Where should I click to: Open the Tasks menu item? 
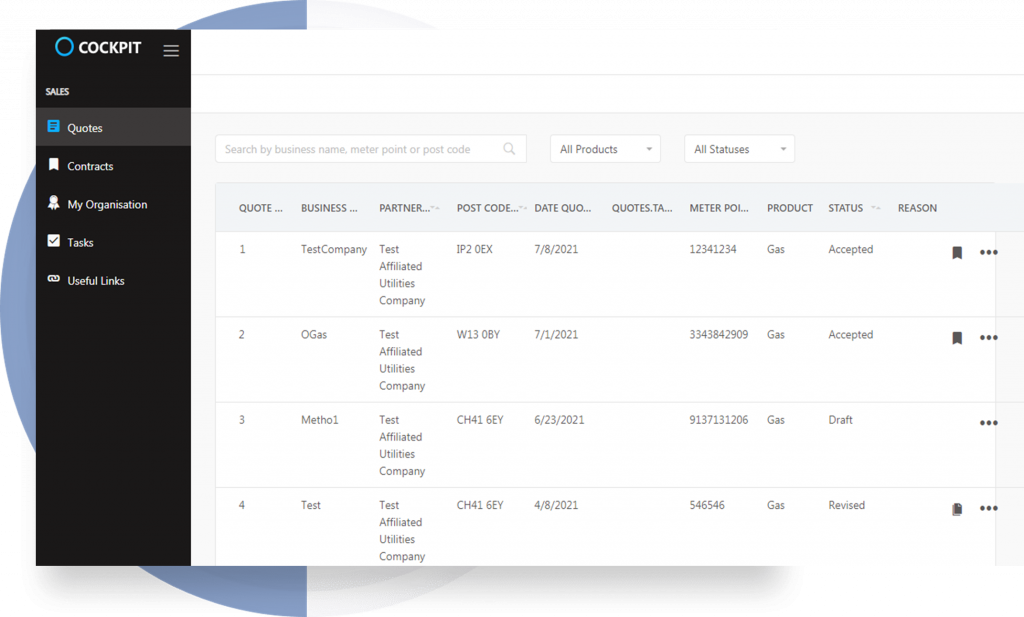pyautogui.click(x=114, y=242)
